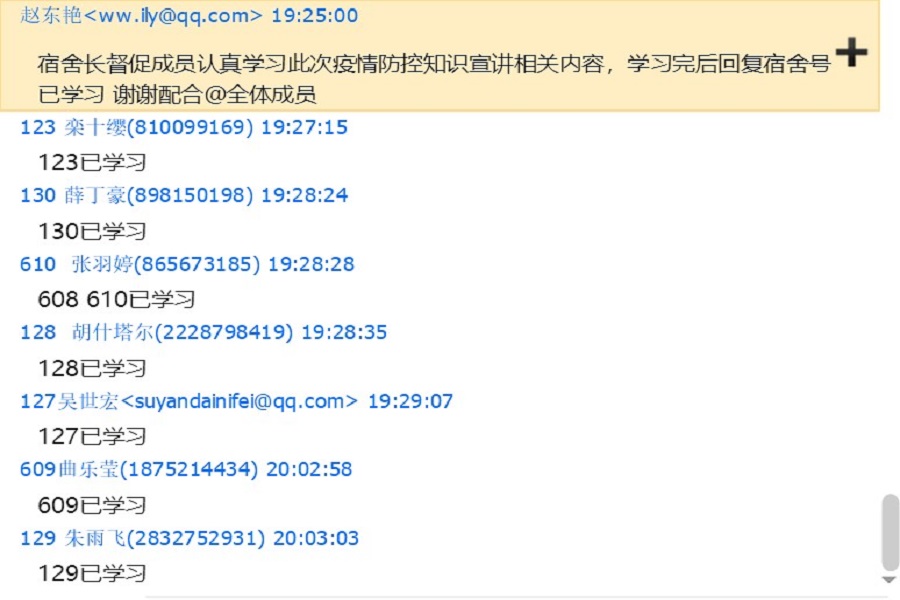Click message "130已学习"
The image size is (900, 600).
tap(92, 231)
